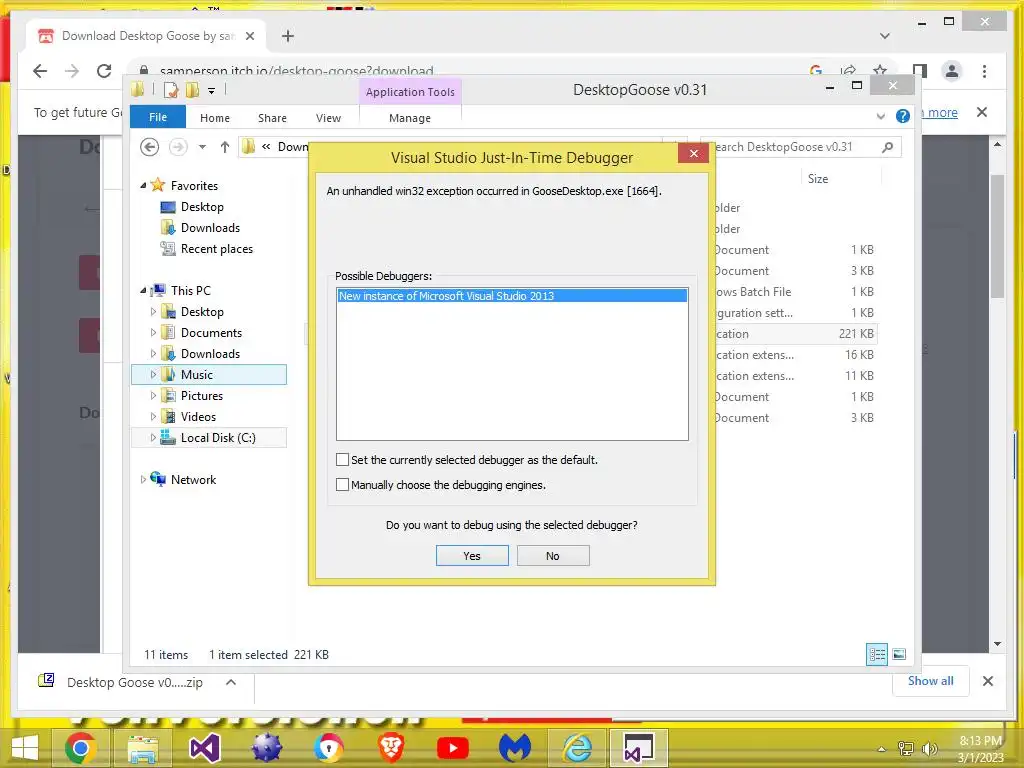Expand the Network tree node

tap(143, 479)
